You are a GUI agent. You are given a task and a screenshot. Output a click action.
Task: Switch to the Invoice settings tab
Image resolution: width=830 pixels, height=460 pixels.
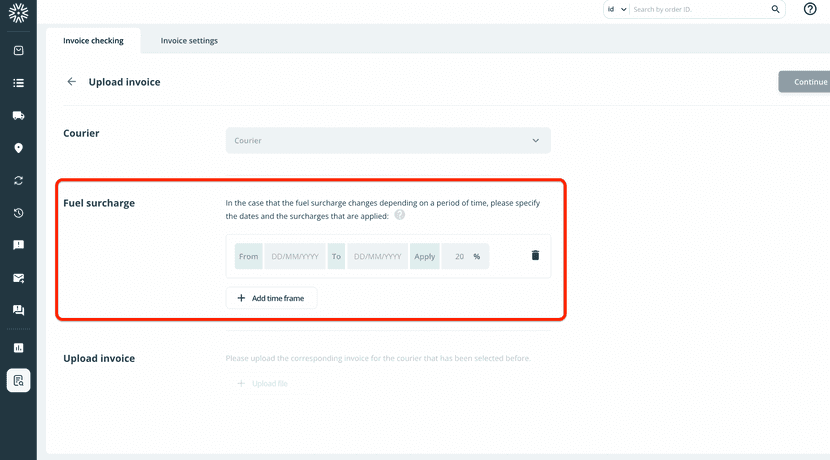[x=189, y=41]
